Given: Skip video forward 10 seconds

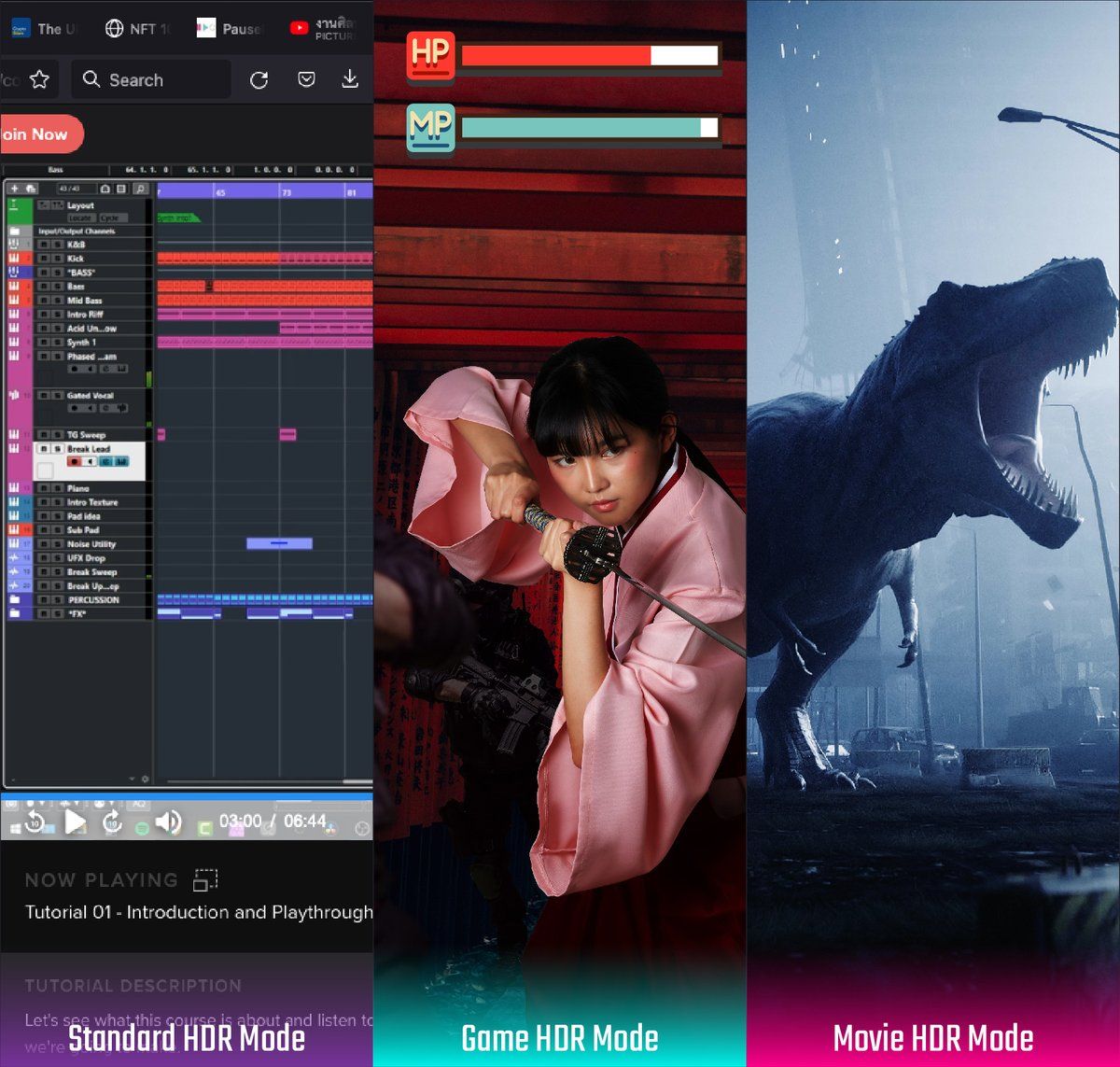Looking at the screenshot, I should coord(113,821).
